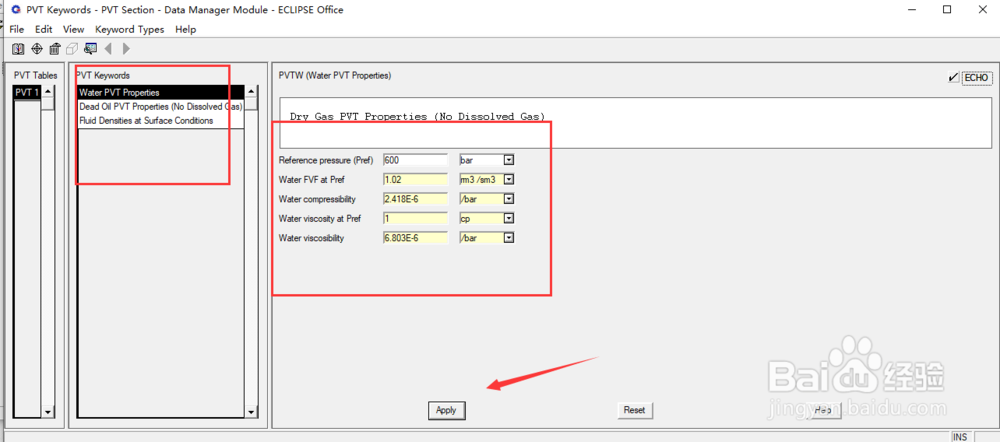Open the File menu
Image resolution: width=1000 pixels, height=442 pixels.
pyautogui.click(x=17, y=29)
